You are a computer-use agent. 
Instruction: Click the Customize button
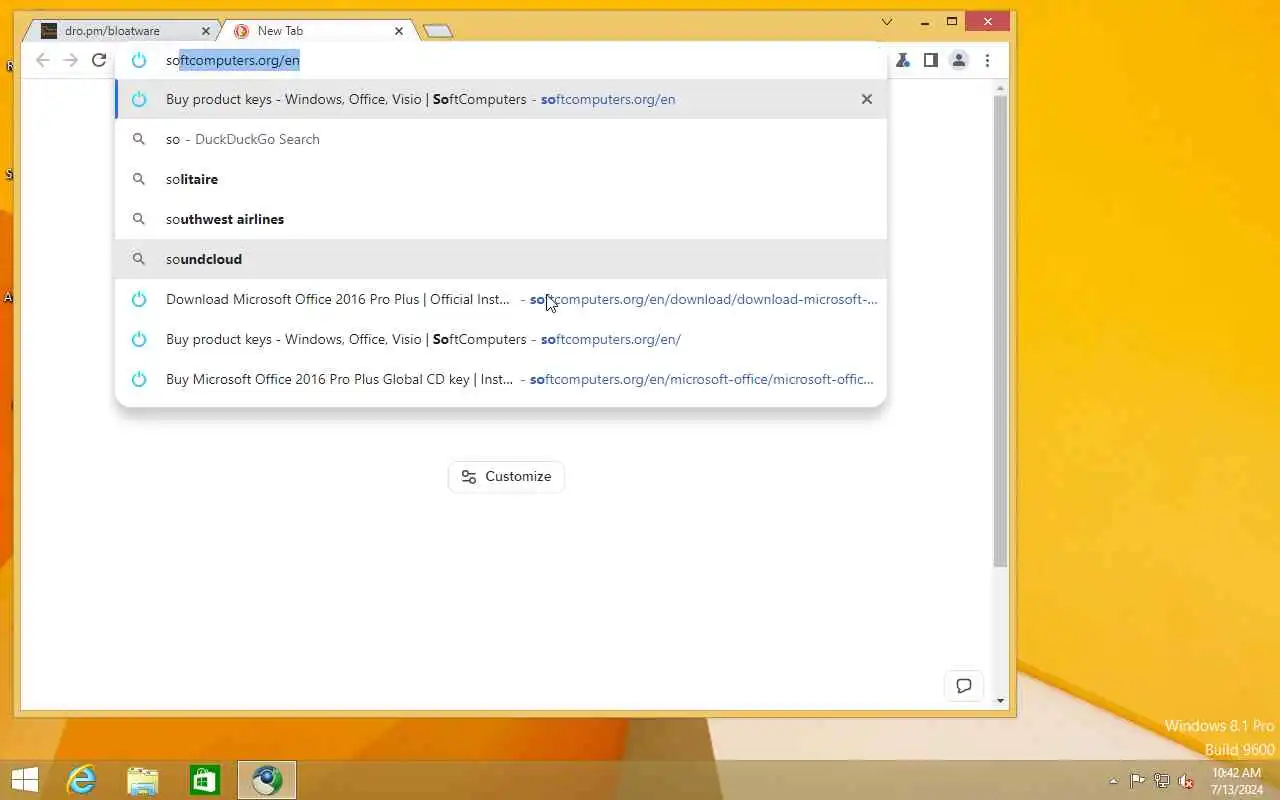pos(506,476)
